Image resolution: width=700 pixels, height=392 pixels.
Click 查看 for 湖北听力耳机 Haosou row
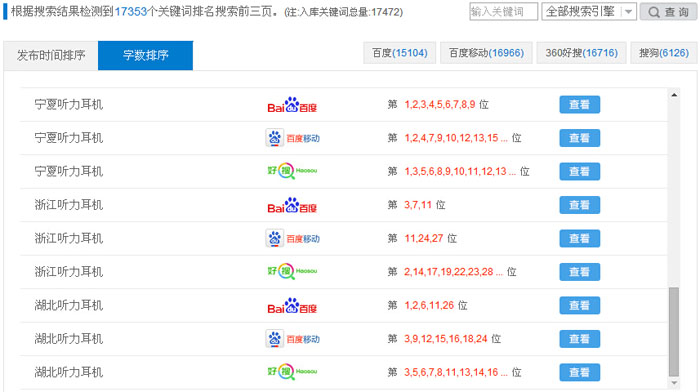pyautogui.click(x=579, y=372)
